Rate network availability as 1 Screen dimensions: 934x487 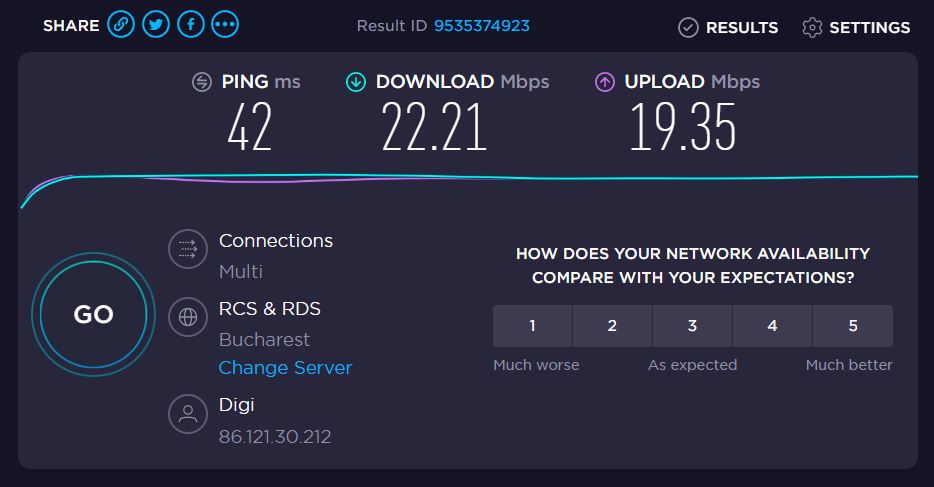[533, 326]
